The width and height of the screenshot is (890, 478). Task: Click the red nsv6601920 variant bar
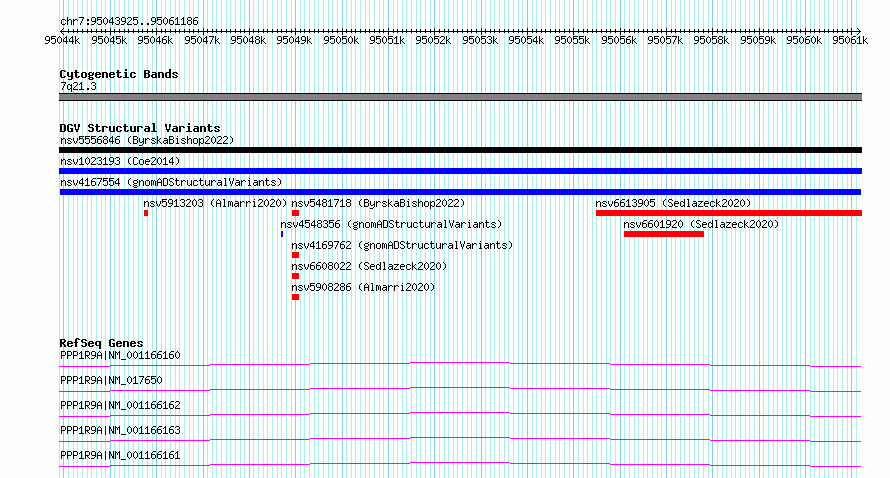(x=664, y=234)
